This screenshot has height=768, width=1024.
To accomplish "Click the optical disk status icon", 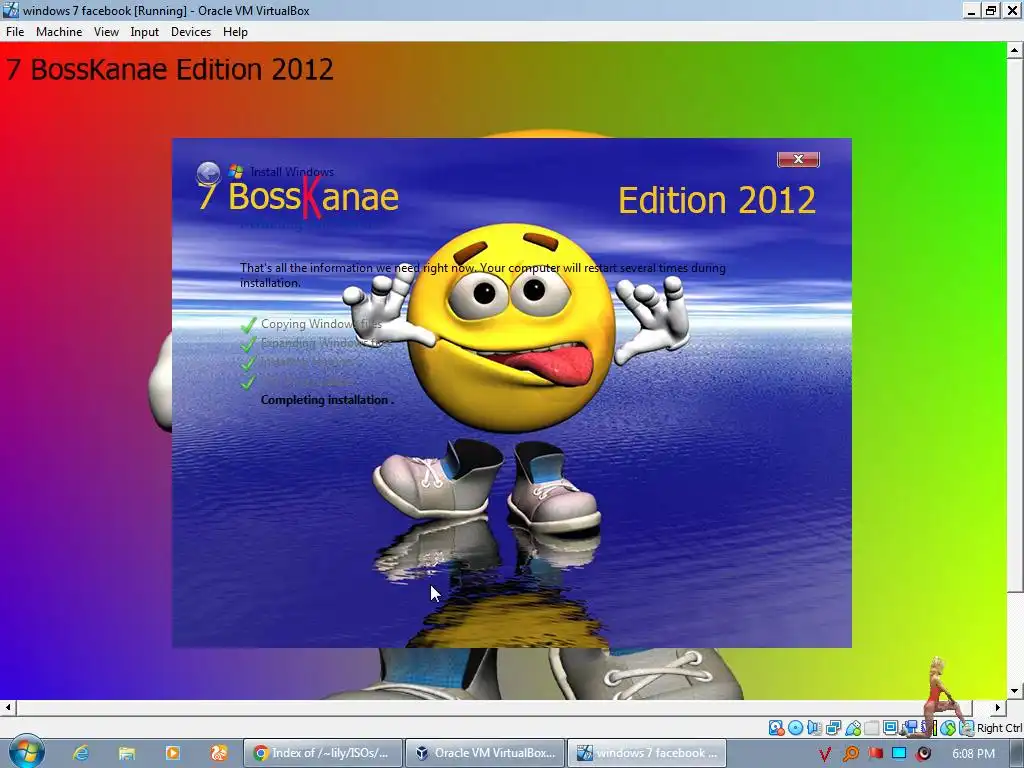I will pos(795,728).
